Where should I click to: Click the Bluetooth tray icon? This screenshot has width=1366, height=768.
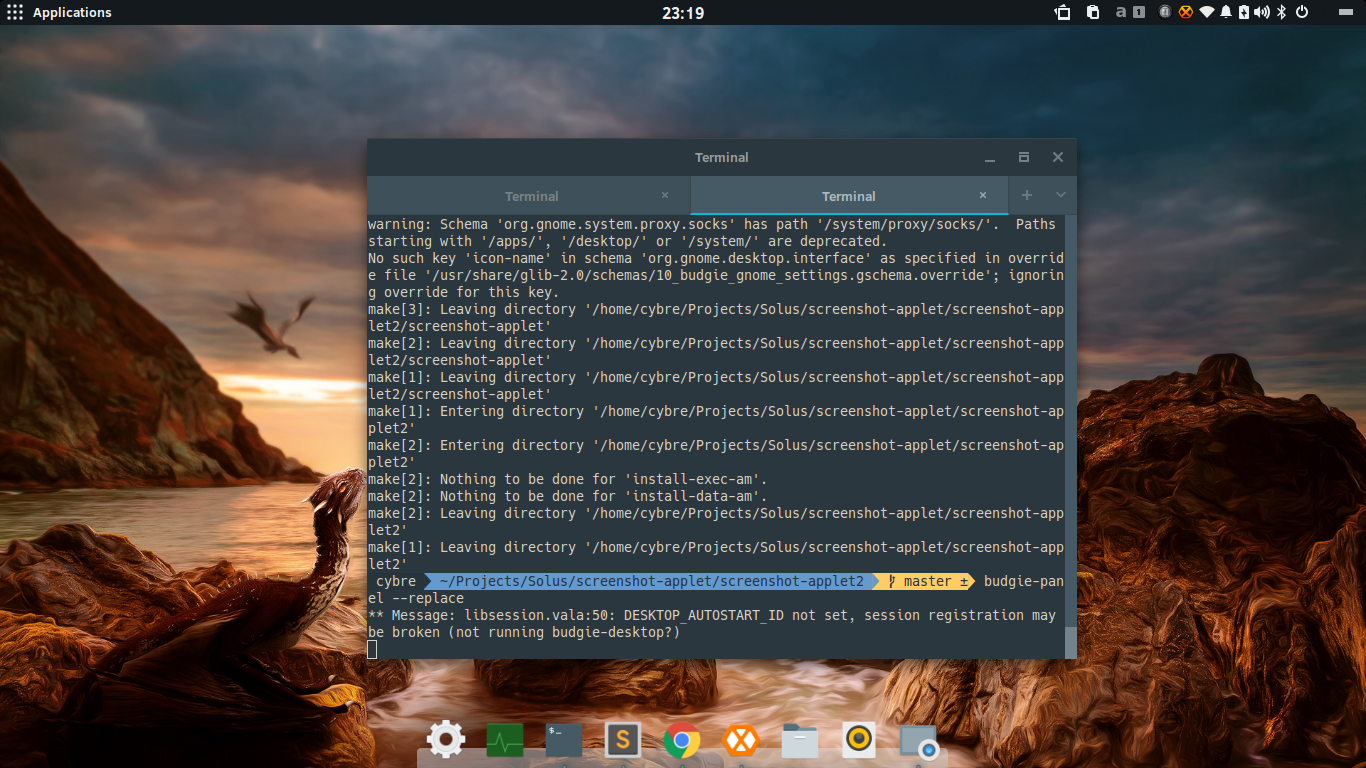1281,12
